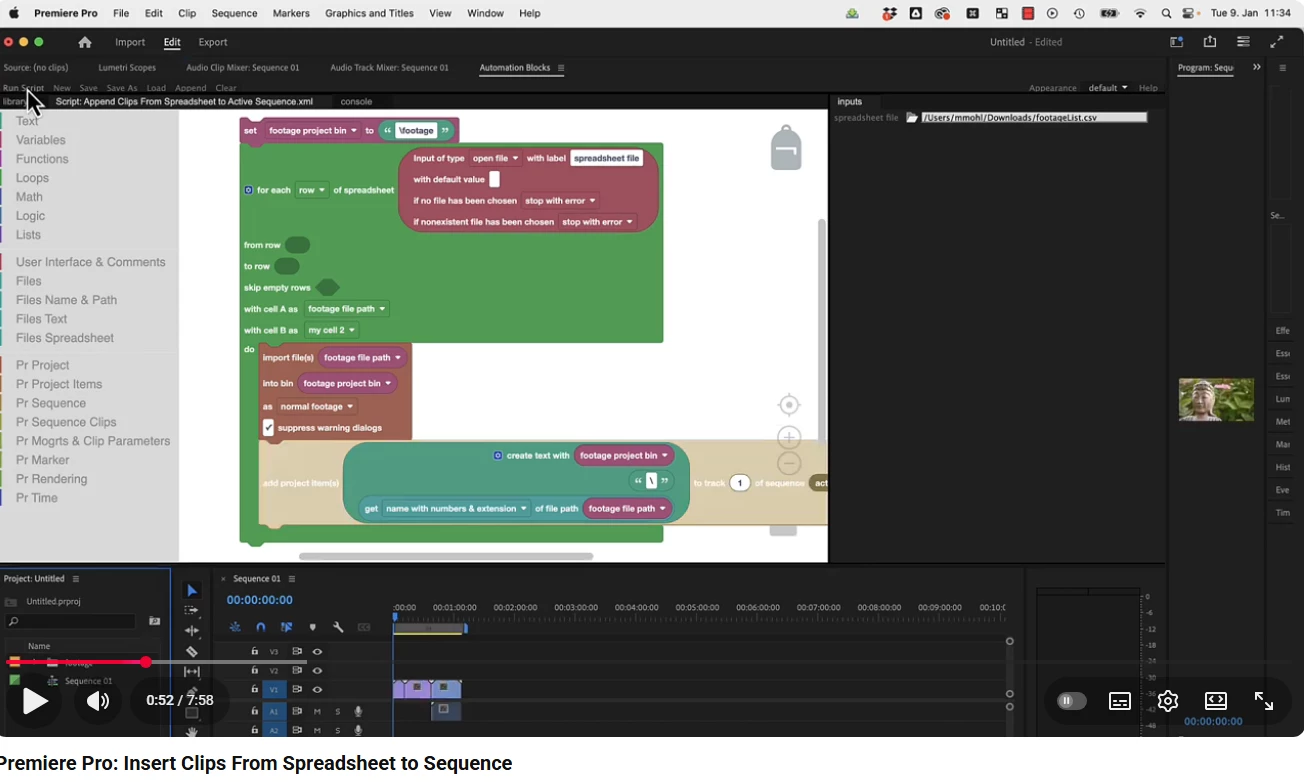Open 'name with numbers & extension' dropdown
Image resolution: width=1308 pixels, height=782 pixels.
point(456,509)
